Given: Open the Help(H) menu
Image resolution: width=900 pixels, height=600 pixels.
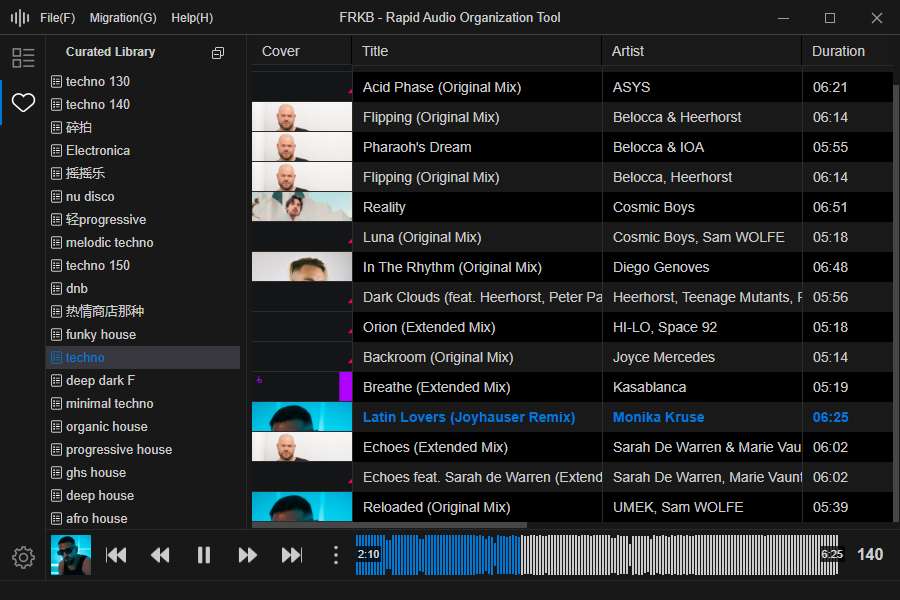Looking at the screenshot, I should tap(192, 18).
